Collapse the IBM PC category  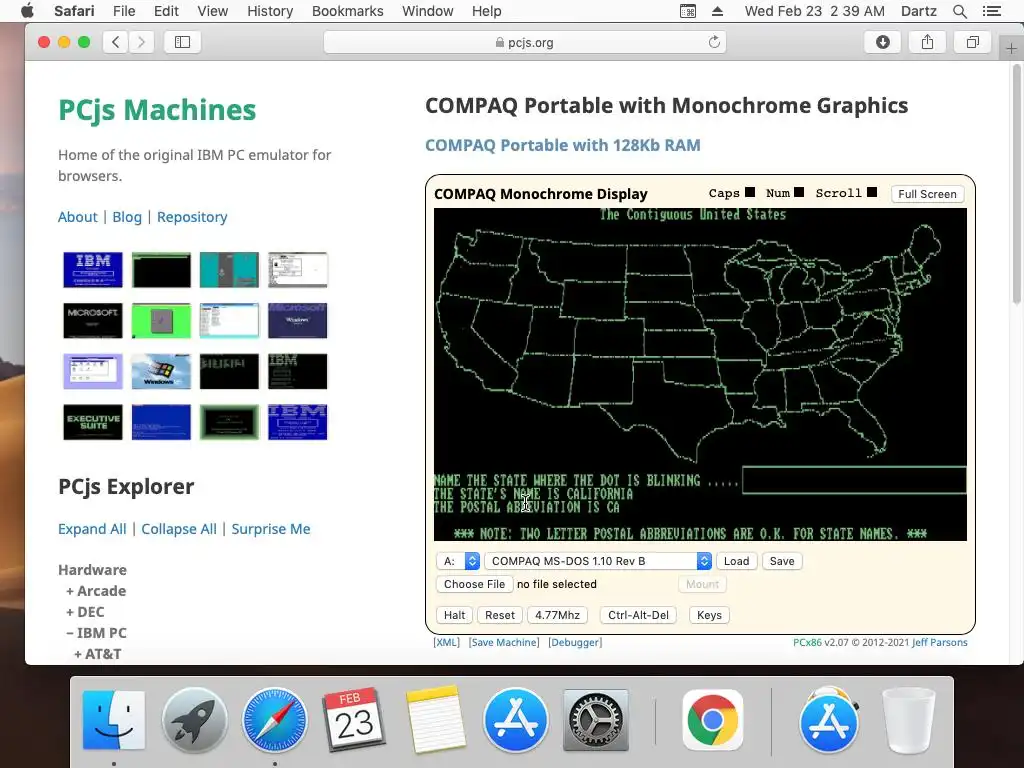pyautogui.click(x=97, y=633)
